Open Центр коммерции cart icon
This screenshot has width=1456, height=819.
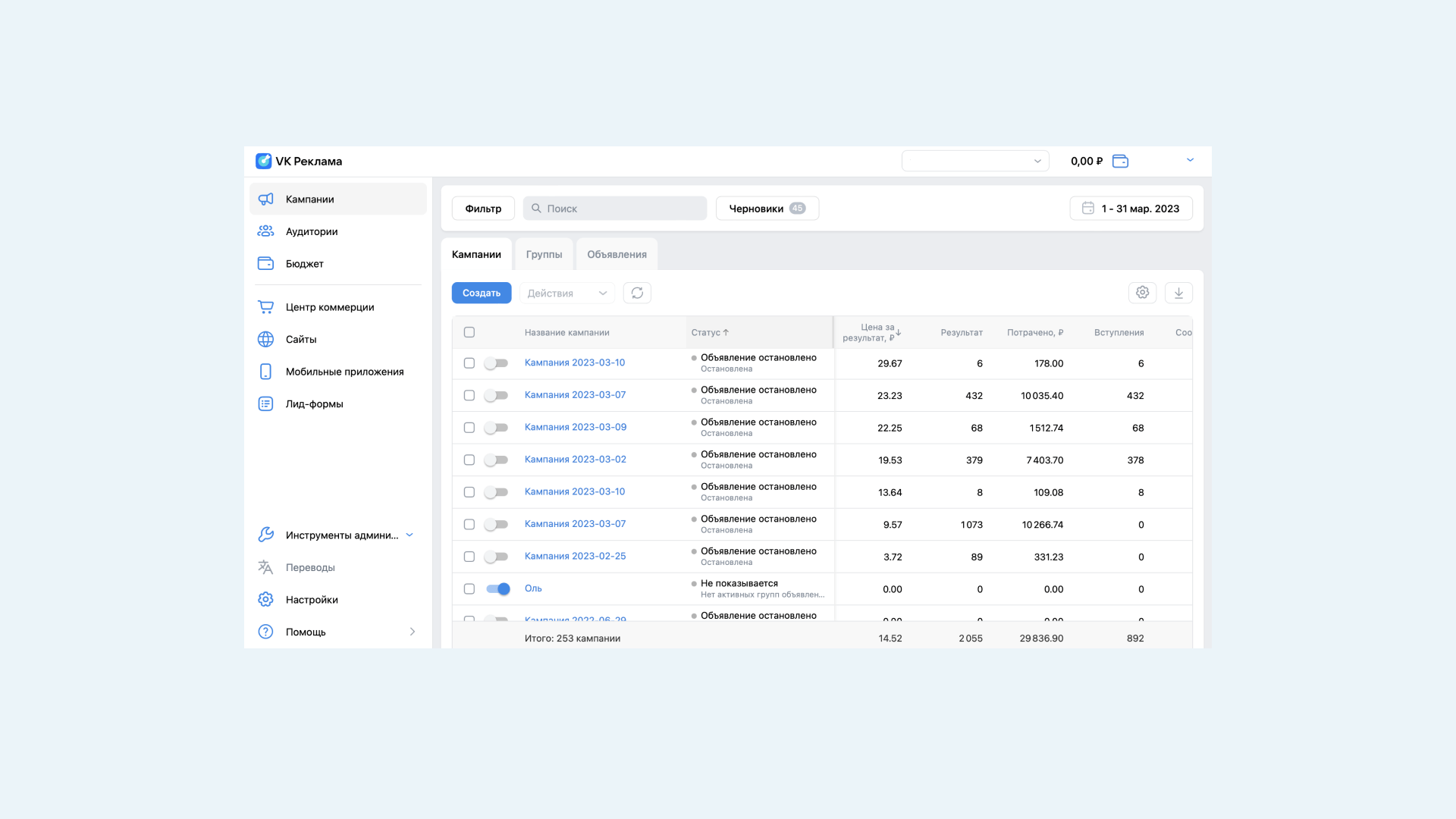[265, 307]
